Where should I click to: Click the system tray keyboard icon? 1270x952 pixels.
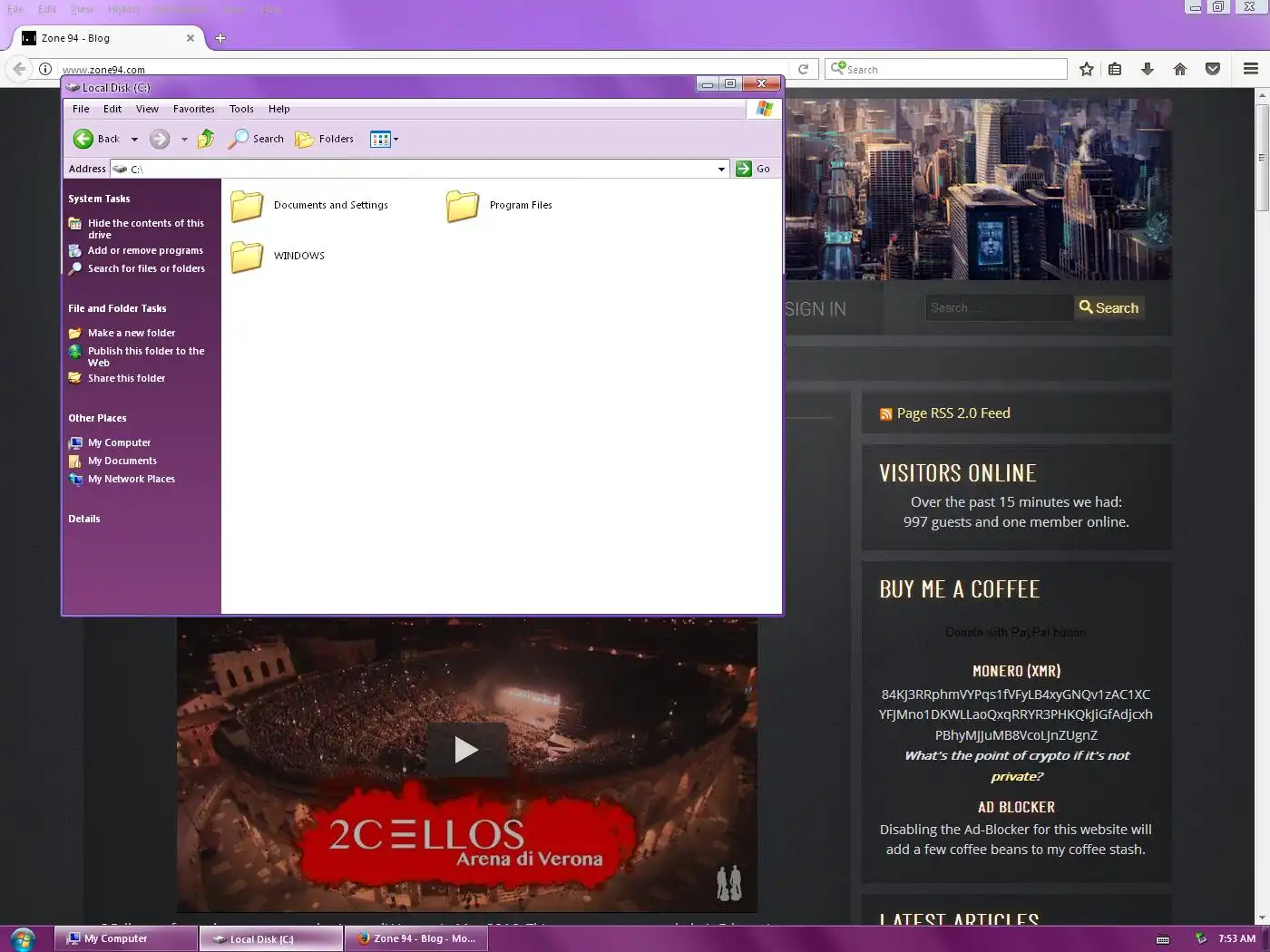point(1163,939)
